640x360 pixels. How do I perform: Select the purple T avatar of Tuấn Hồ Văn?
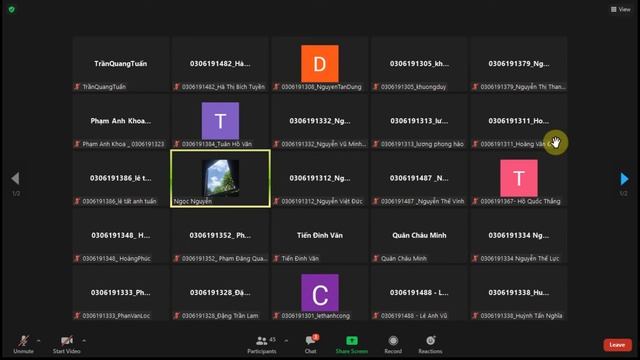tap(220, 121)
